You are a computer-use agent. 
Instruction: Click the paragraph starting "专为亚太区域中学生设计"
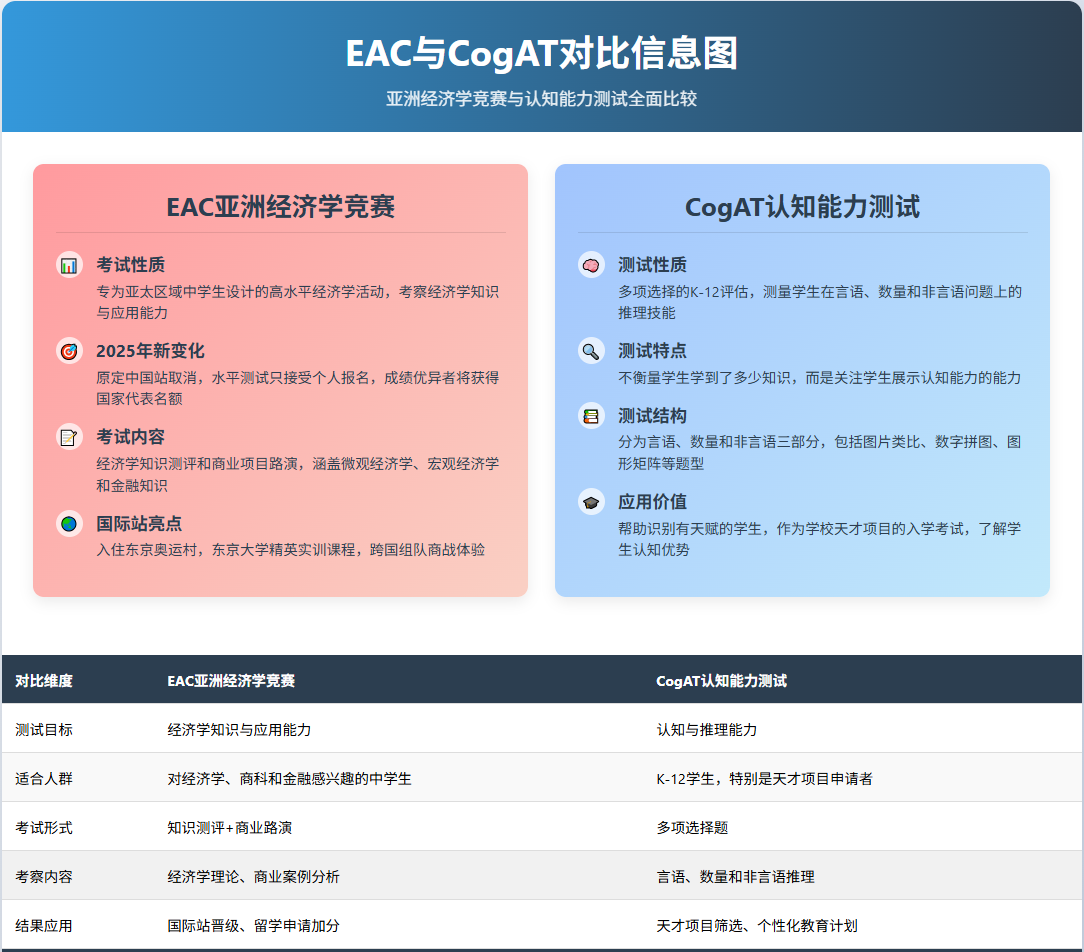click(297, 302)
